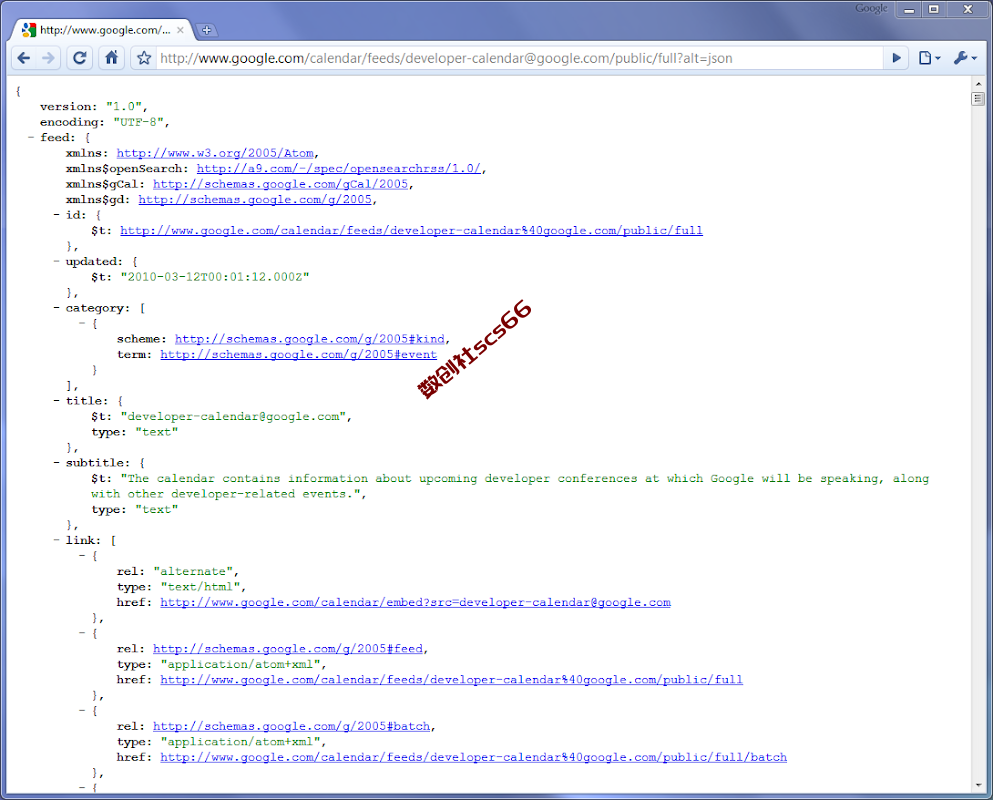Open a new tab

point(206,30)
